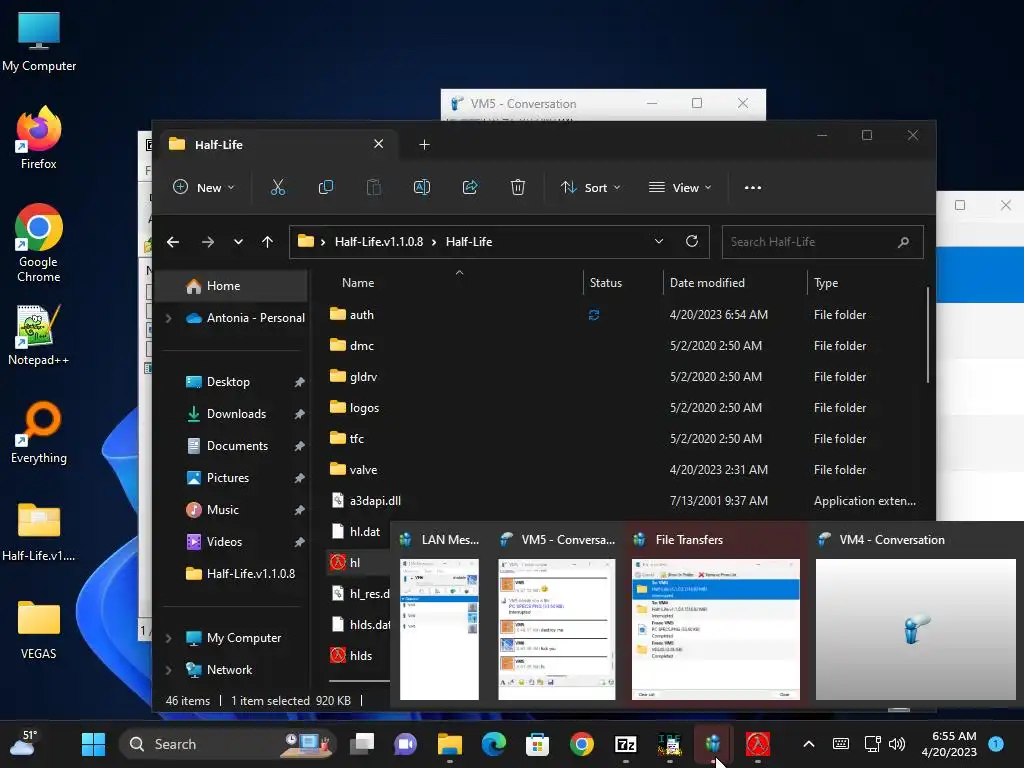Select My Computer desktop icon
The image size is (1024, 768).
point(39,42)
